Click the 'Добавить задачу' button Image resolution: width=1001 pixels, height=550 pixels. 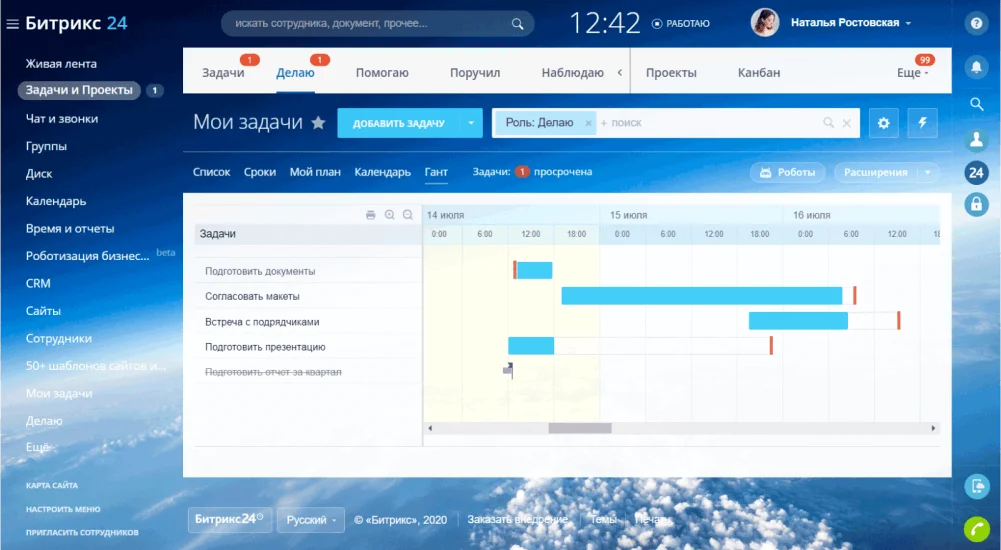398,123
